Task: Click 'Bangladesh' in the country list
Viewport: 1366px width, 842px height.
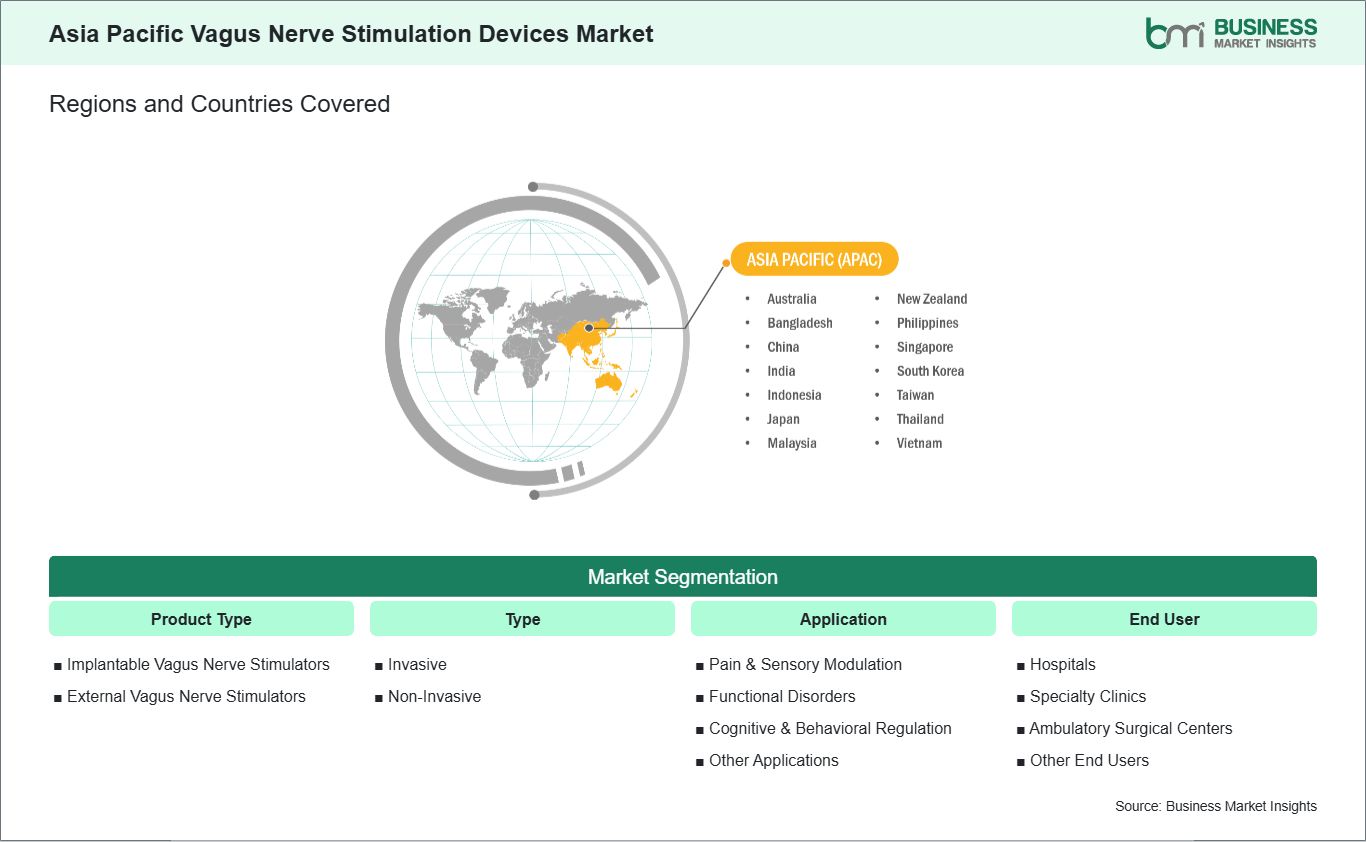Action: point(800,323)
